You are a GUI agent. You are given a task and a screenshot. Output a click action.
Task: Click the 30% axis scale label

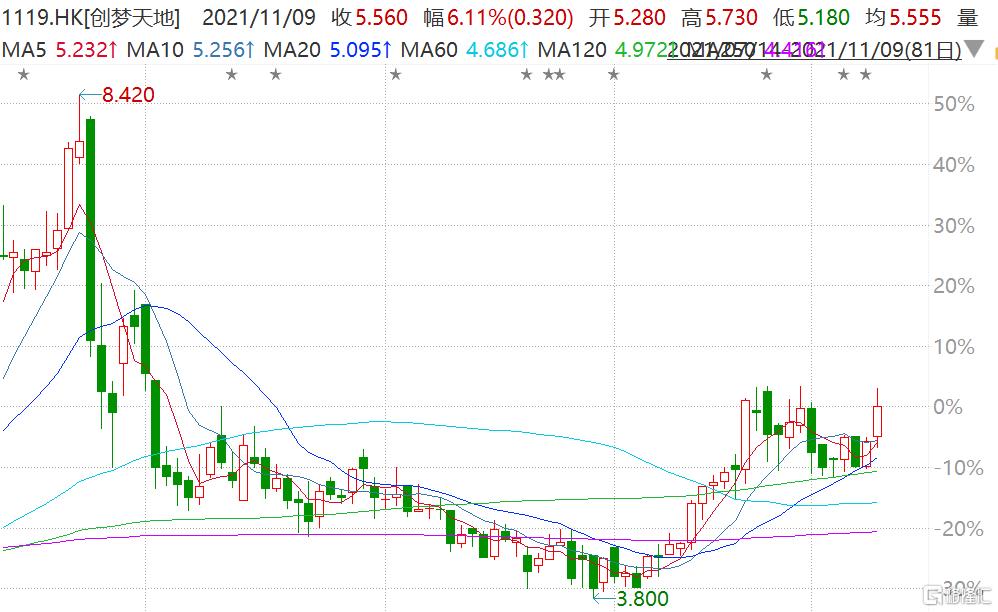[x=953, y=226]
